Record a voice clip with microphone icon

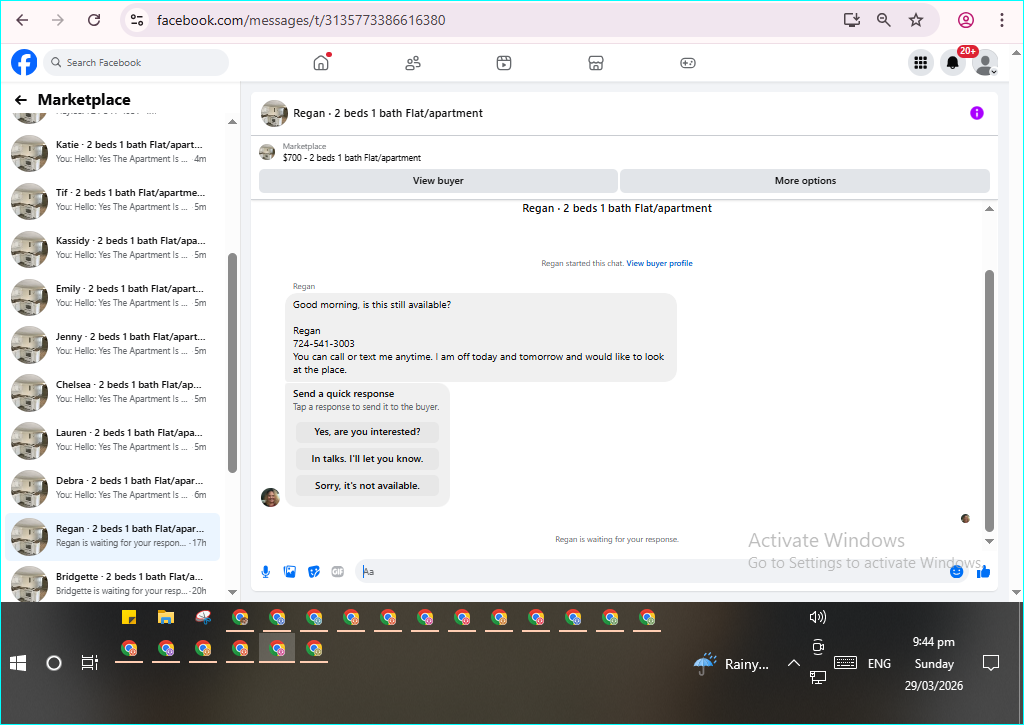266,572
